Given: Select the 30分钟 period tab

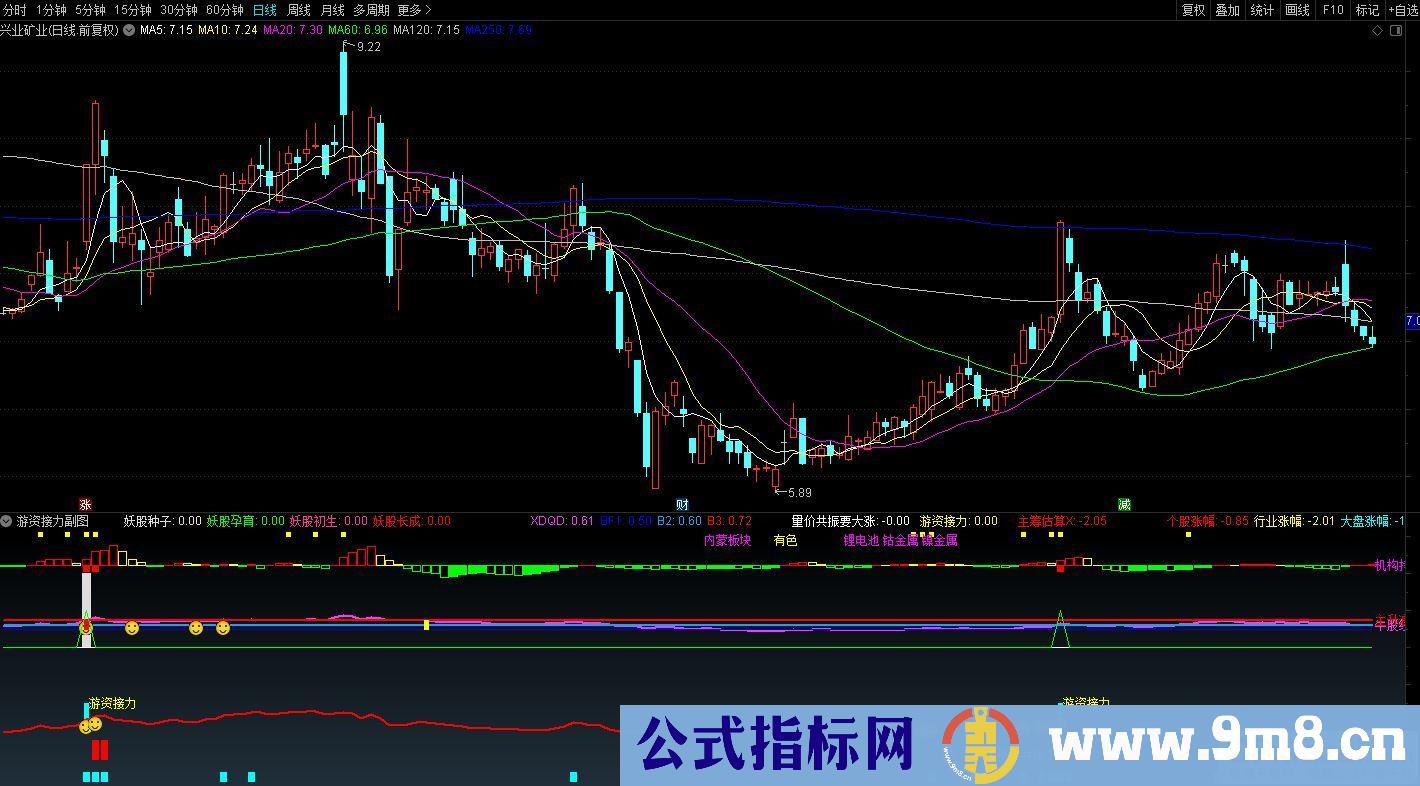Looking at the screenshot, I should (179, 10).
